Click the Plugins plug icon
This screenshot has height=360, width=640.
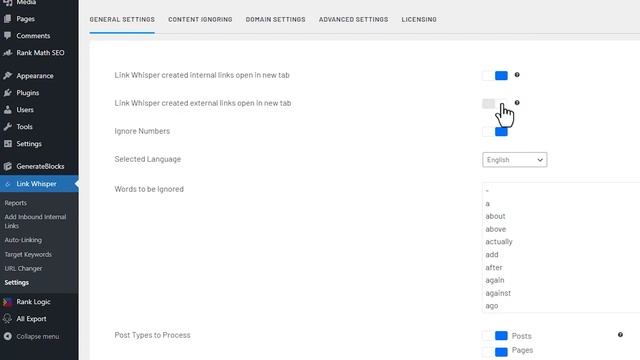[x=7, y=93]
